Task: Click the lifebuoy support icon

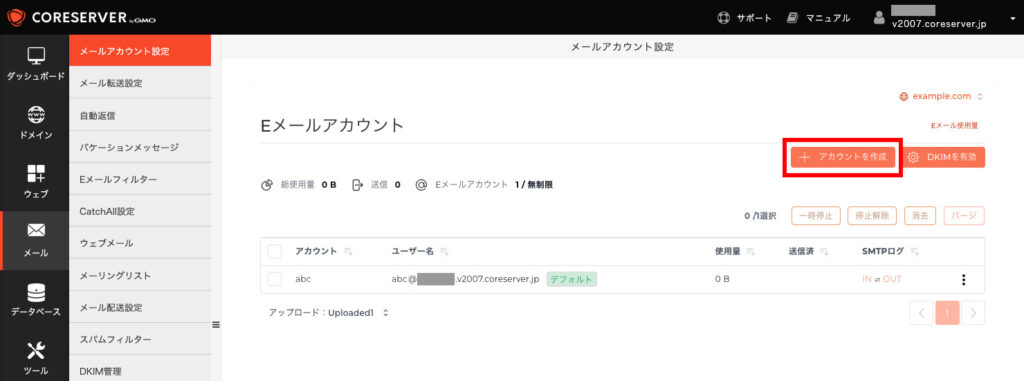Action: coord(723,18)
